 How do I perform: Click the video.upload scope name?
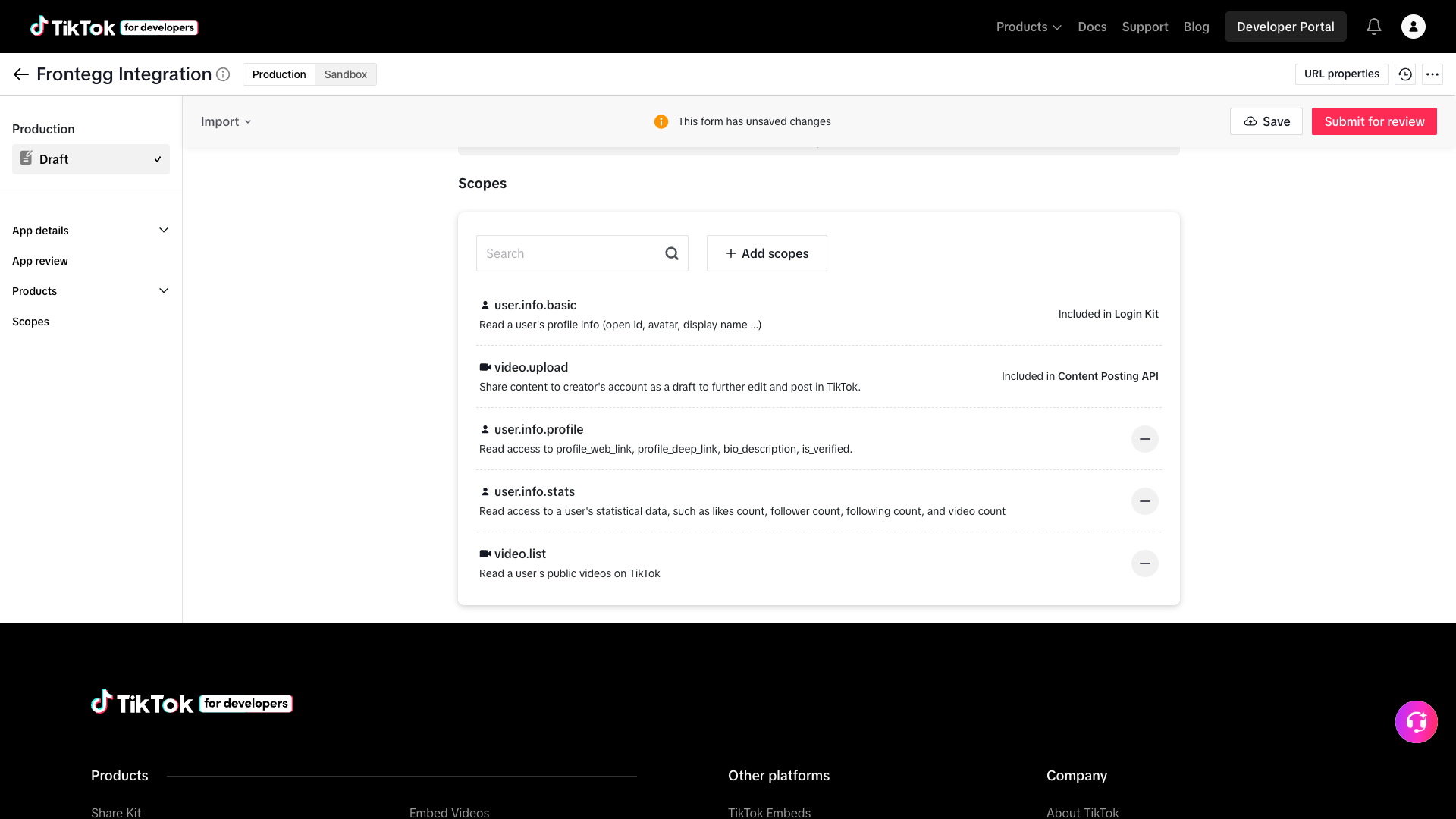531,367
